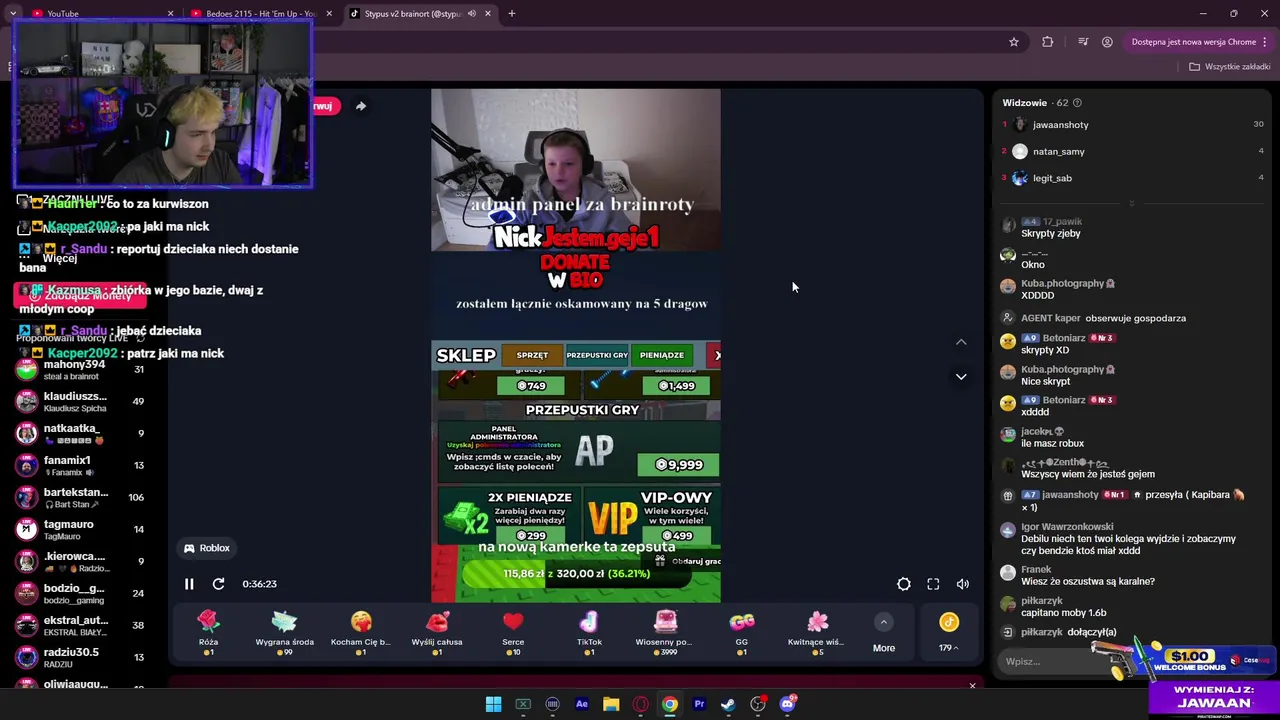
Task: Open suggested creator .kierowca...
Action: click(x=82, y=562)
